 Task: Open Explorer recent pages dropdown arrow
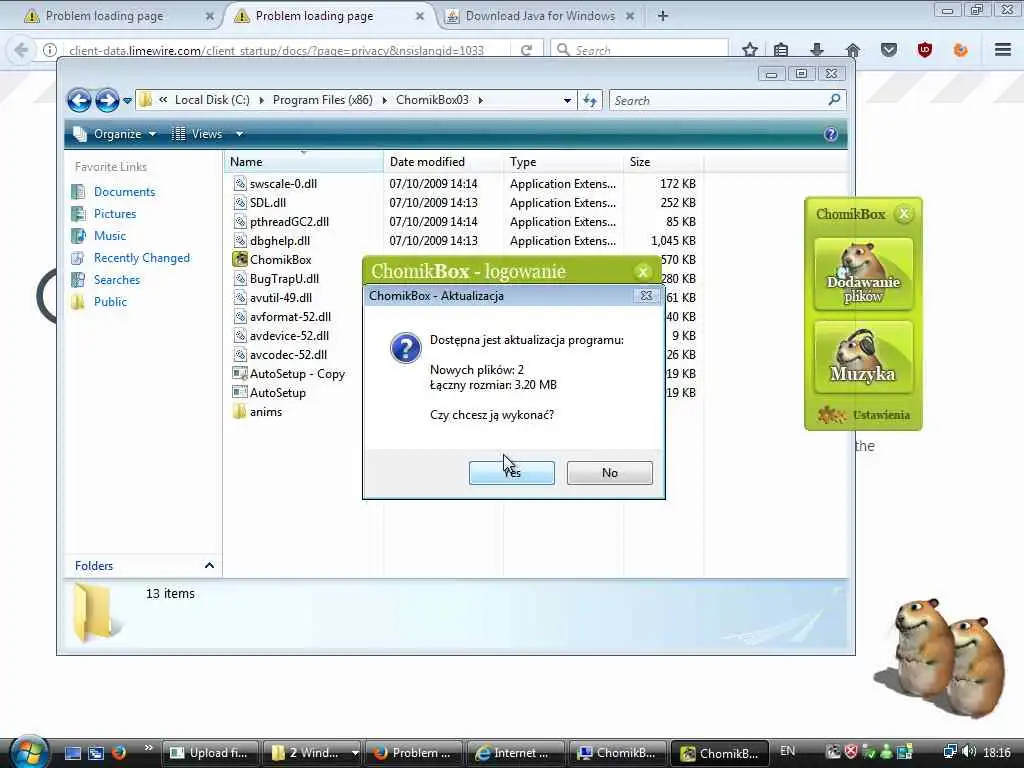(127, 101)
